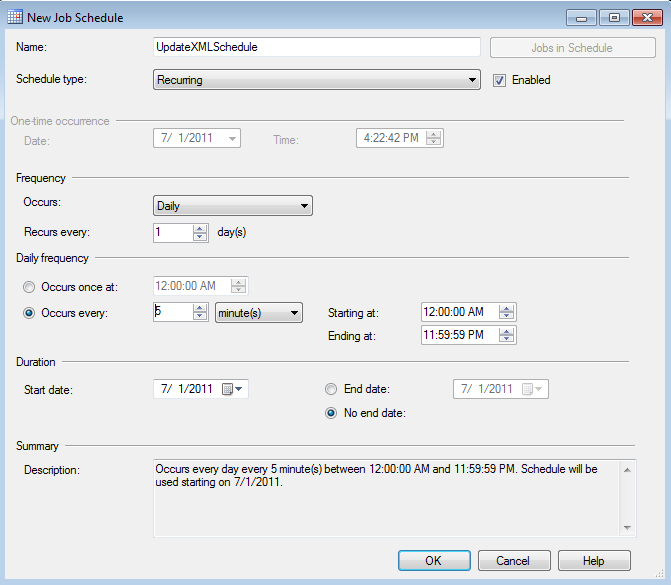Decrease the Occurs every interval value
This screenshot has width=671, height=585.
[x=200, y=317]
